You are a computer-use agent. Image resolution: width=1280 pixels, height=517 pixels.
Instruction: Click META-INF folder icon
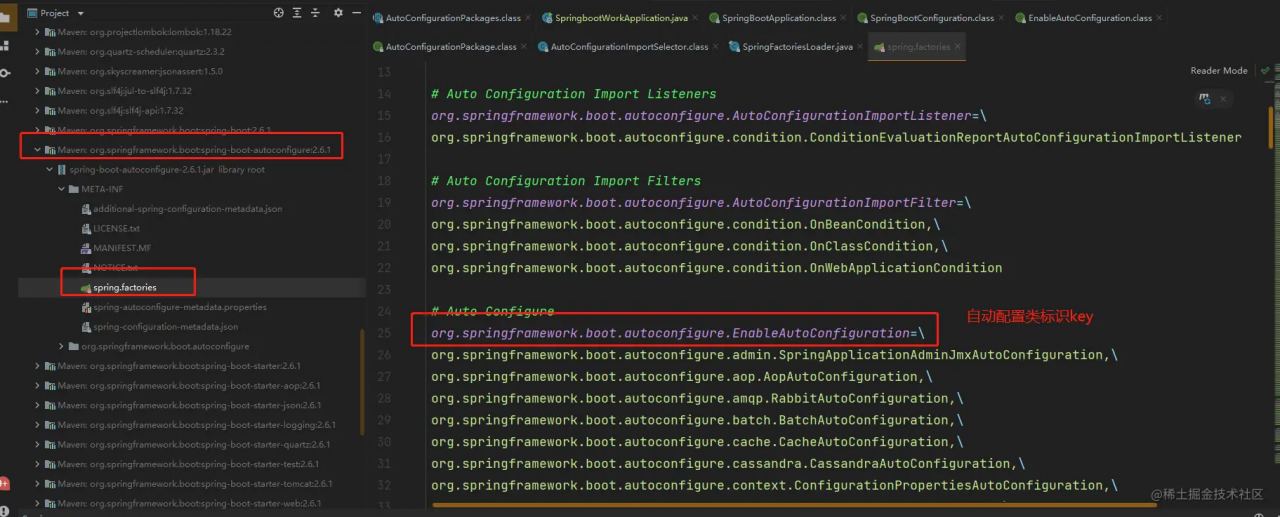73,189
